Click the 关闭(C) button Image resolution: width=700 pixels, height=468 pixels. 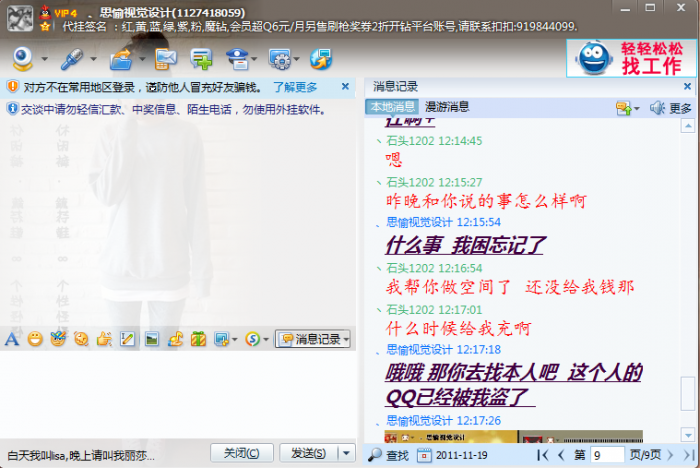242,453
